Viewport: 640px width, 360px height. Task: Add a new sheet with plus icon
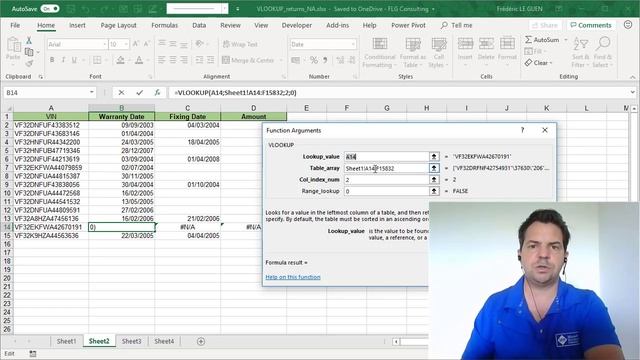(201, 341)
